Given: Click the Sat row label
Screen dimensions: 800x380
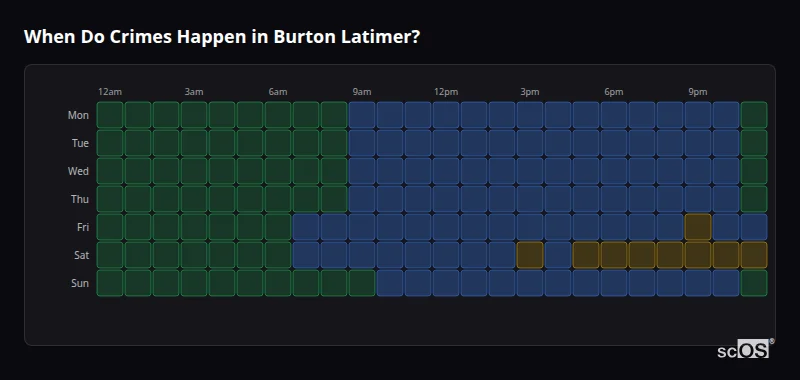Looking at the screenshot, I should [81, 256].
